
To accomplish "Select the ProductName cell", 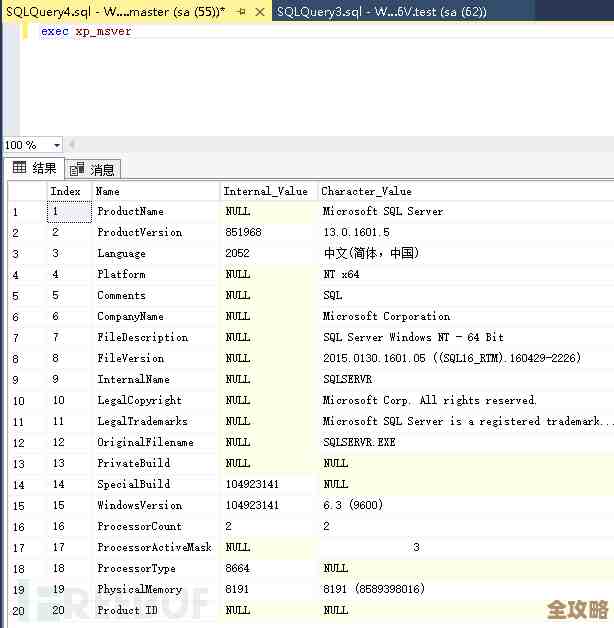I will click(156, 211).
